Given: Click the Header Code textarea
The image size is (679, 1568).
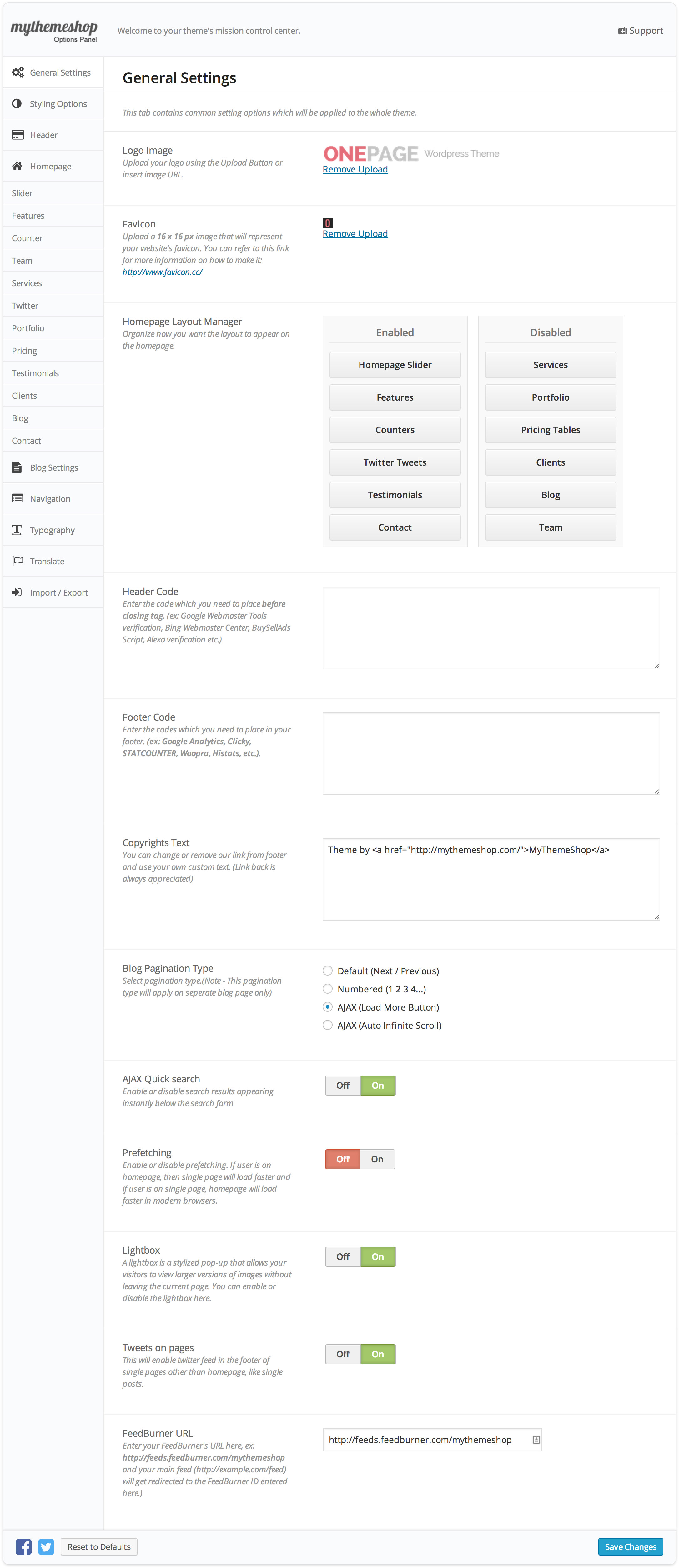Looking at the screenshot, I should 491,628.
